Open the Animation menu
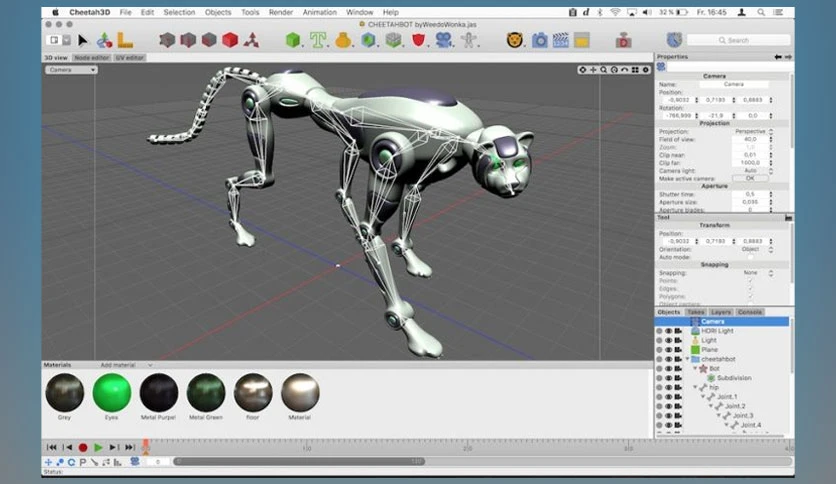 (x=319, y=12)
